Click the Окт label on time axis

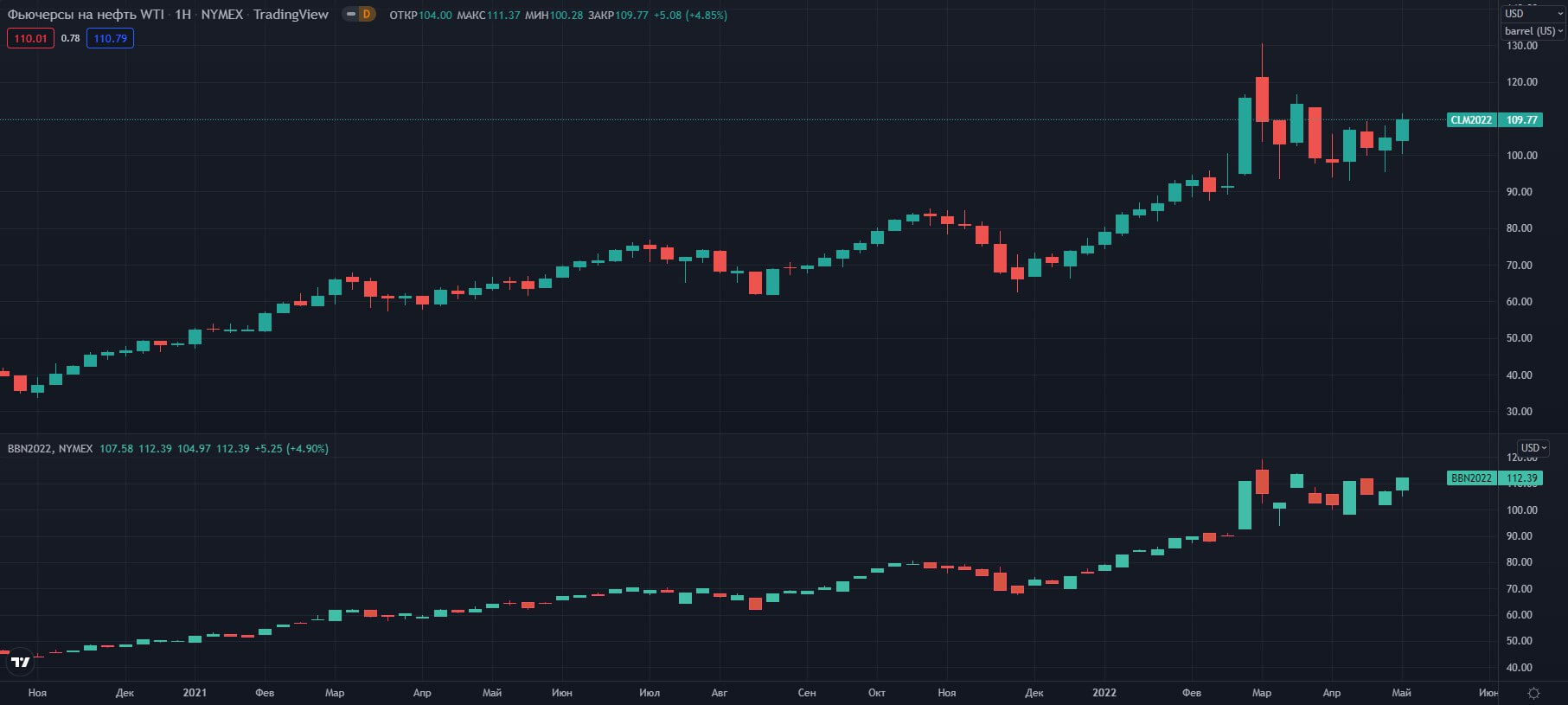pyautogui.click(x=877, y=692)
